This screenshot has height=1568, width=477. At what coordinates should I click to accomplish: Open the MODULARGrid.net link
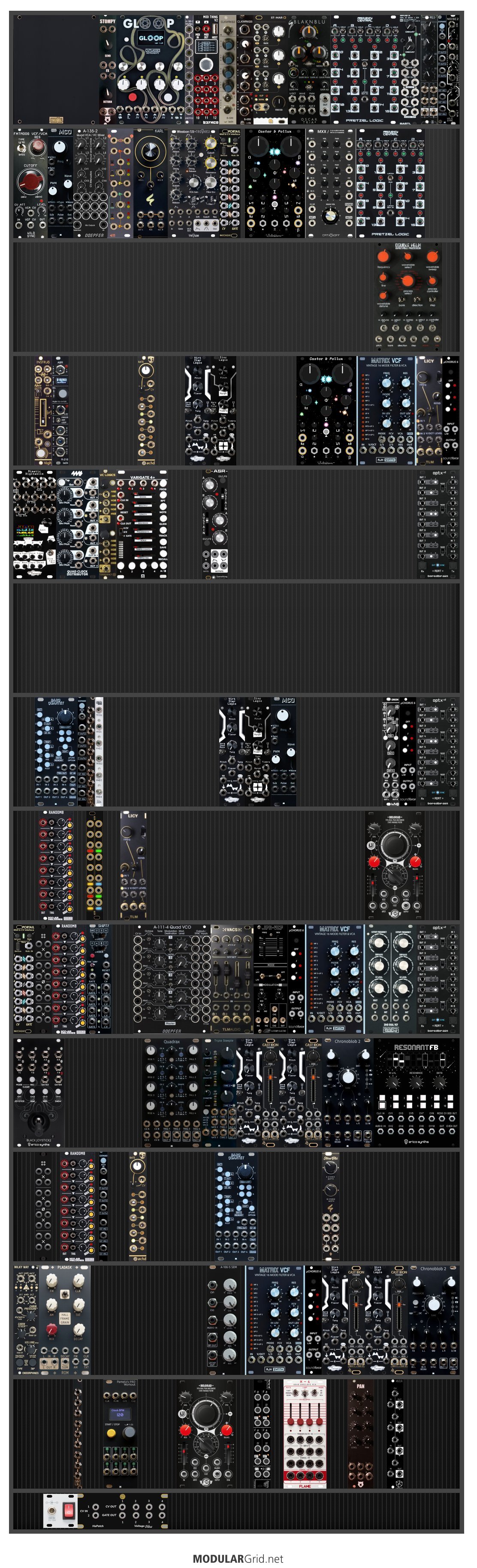point(238,1558)
